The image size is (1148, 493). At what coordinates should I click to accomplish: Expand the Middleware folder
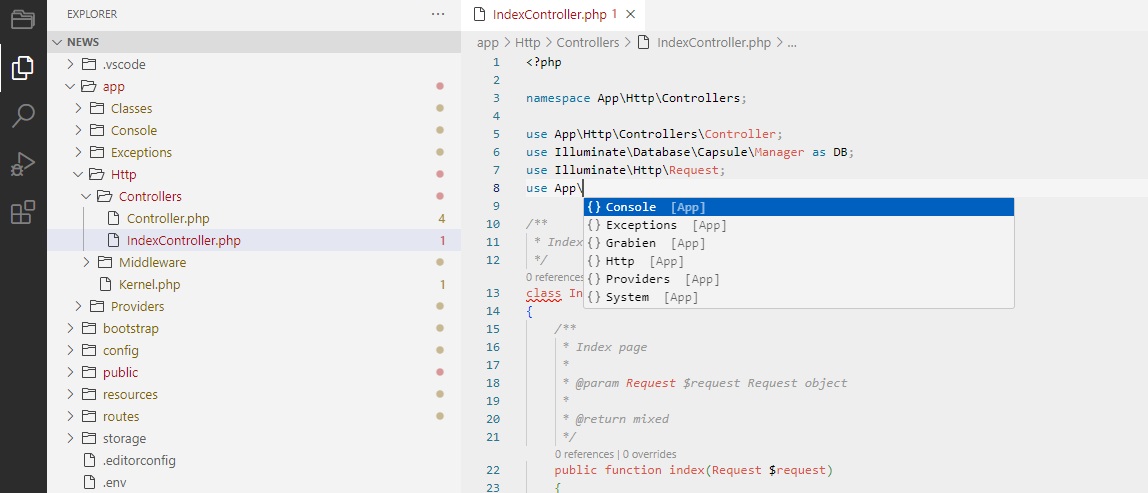coord(87,263)
